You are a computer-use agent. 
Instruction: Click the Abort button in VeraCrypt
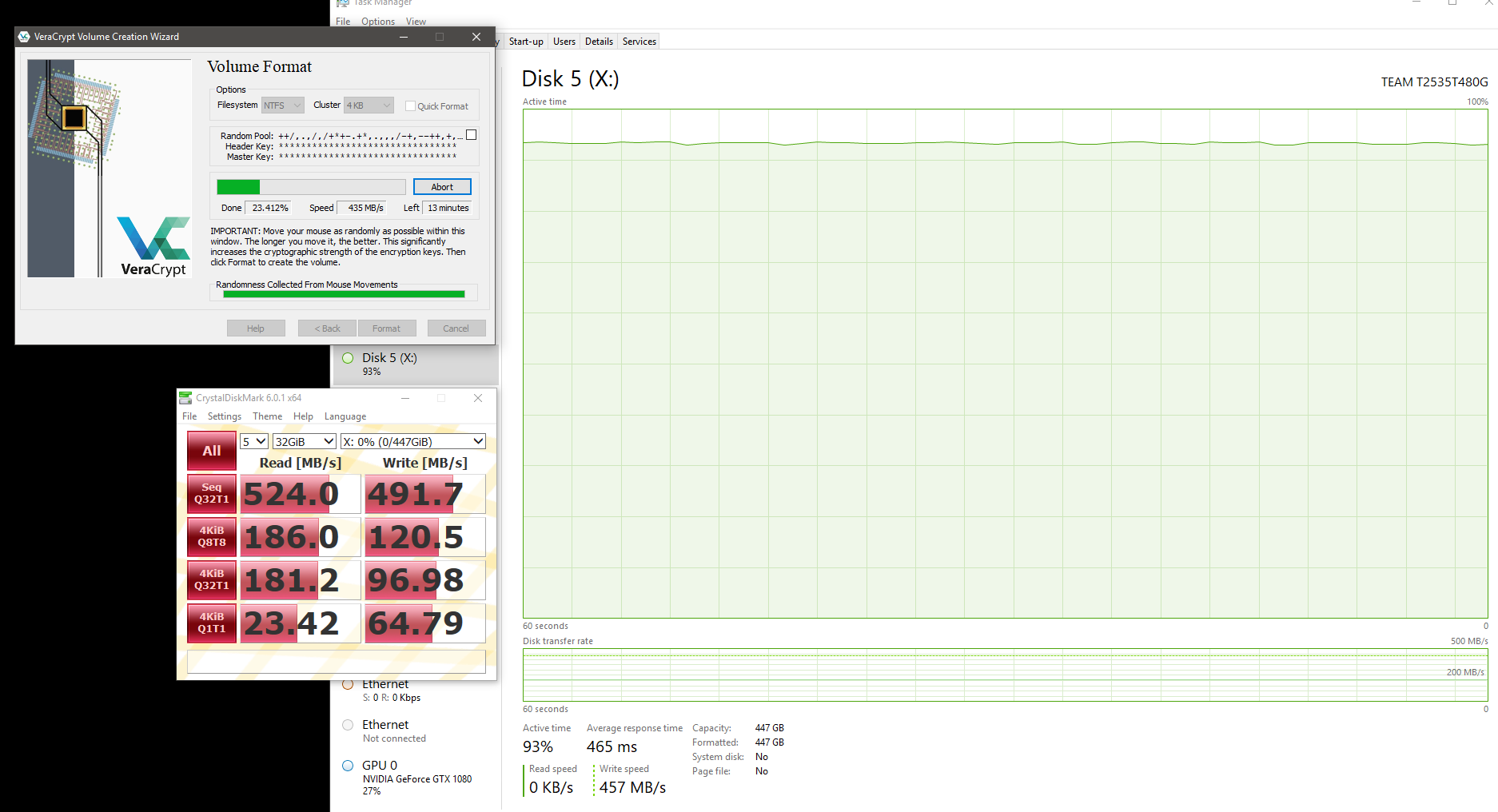pyautogui.click(x=442, y=187)
